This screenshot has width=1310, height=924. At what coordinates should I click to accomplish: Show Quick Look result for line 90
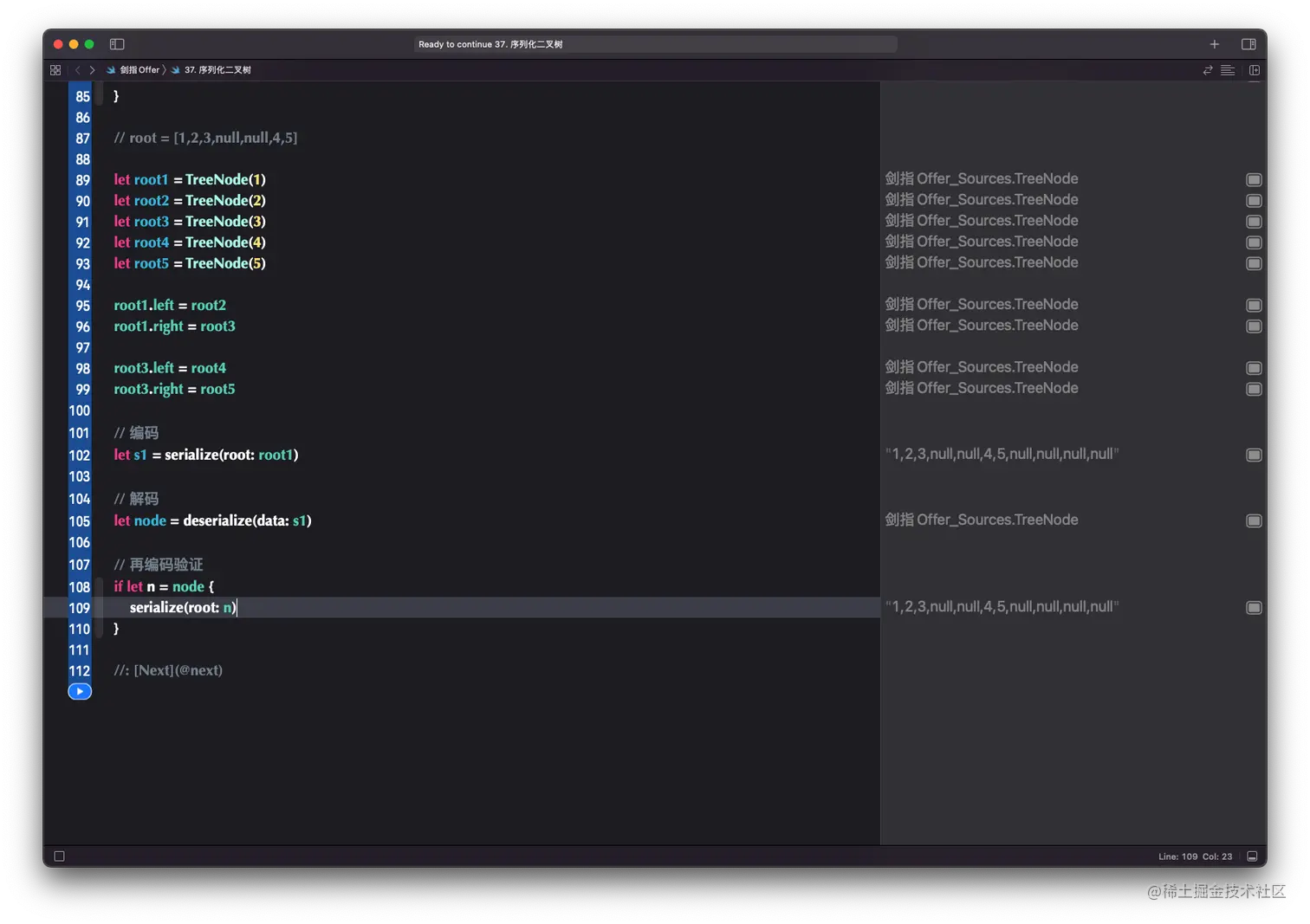click(1254, 200)
